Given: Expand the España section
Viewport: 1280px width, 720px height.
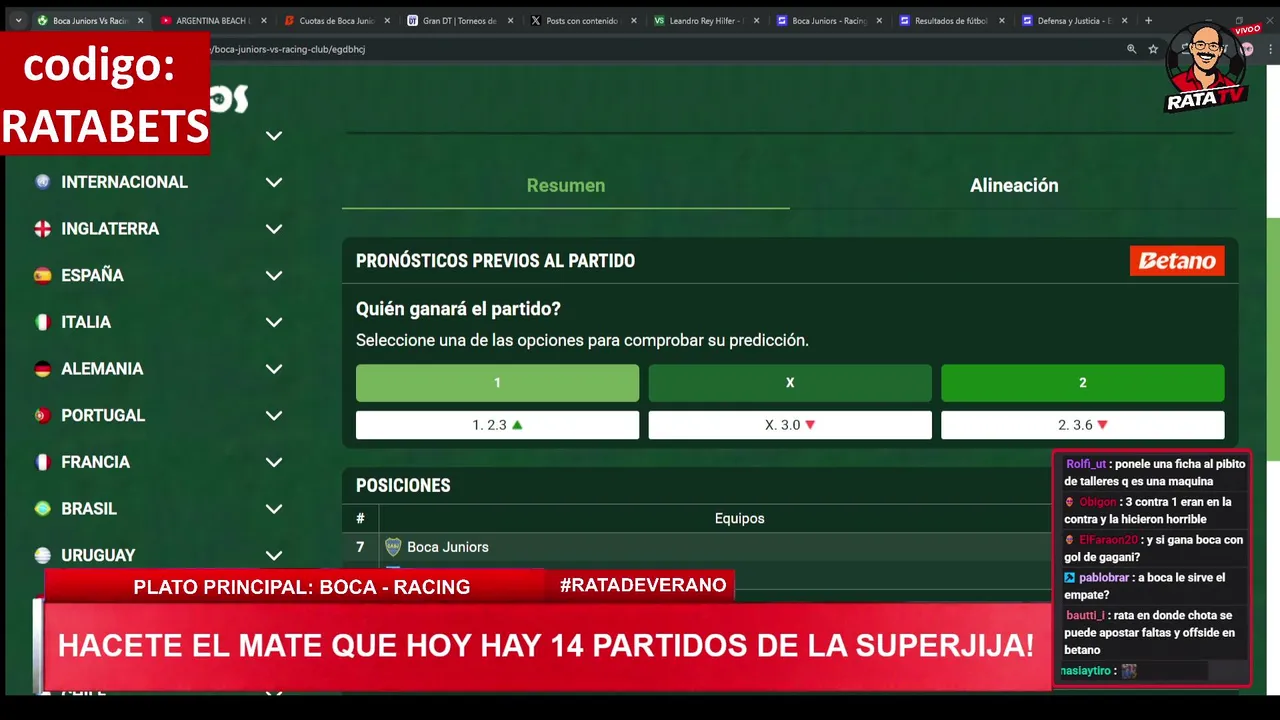Looking at the screenshot, I should (x=274, y=275).
